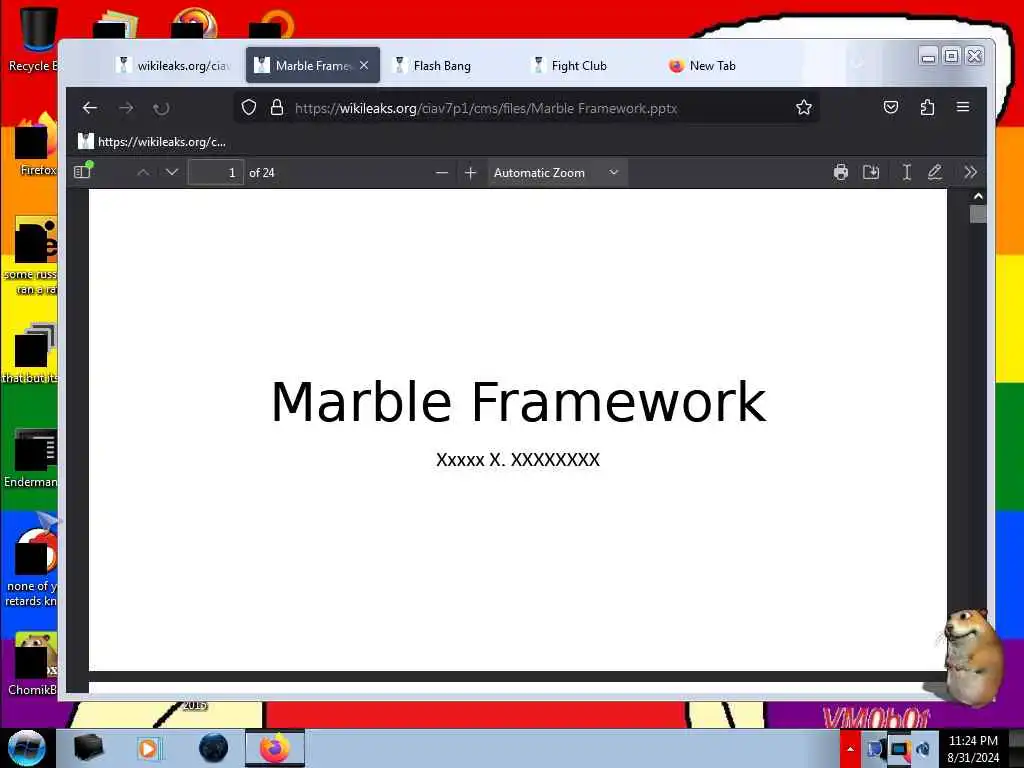Open Firefox from the taskbar
The width and height of the screenshot is (1024, 768).
[x=275, y=748]
